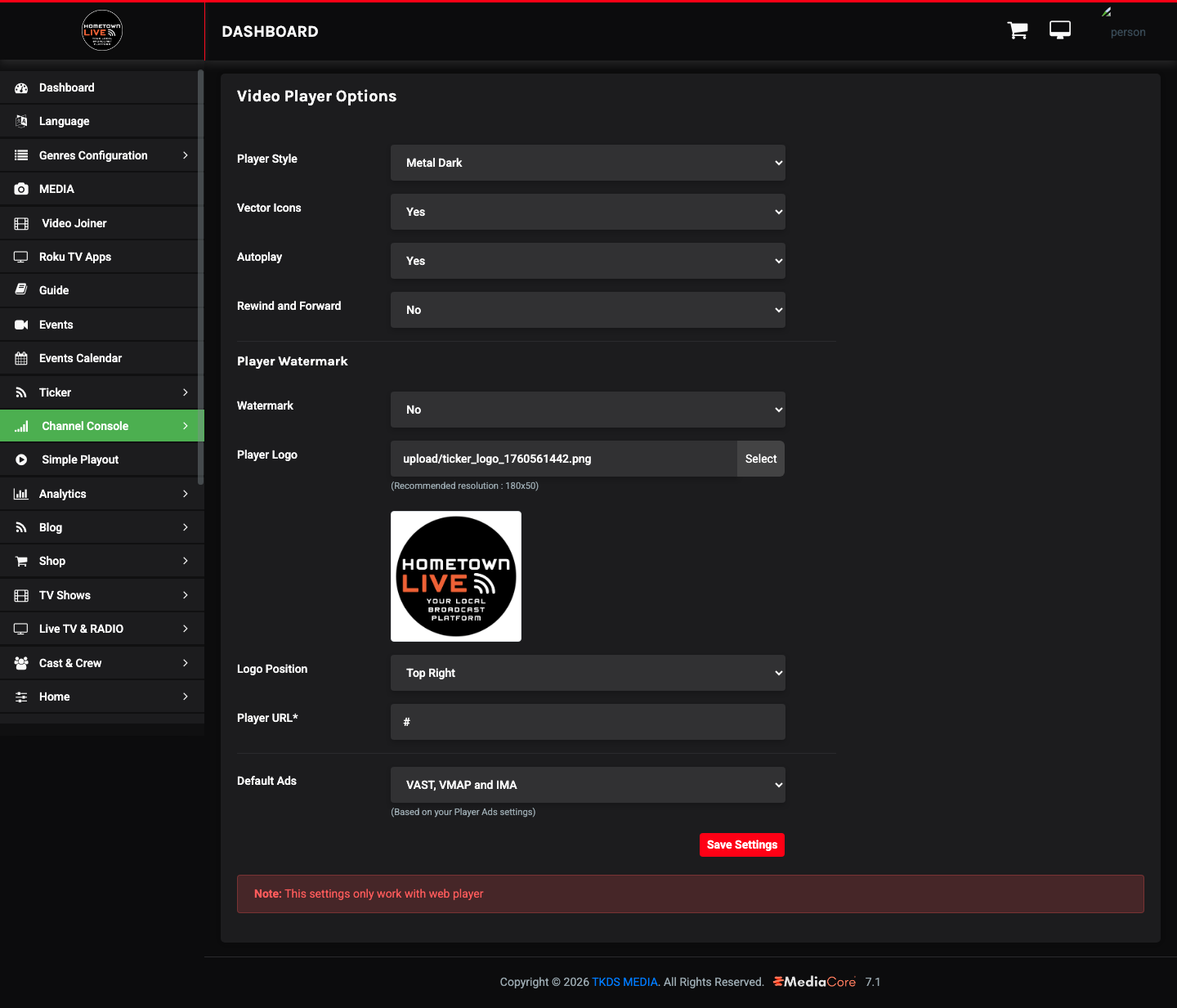Expand the Ticker submenu arrow

186,392
